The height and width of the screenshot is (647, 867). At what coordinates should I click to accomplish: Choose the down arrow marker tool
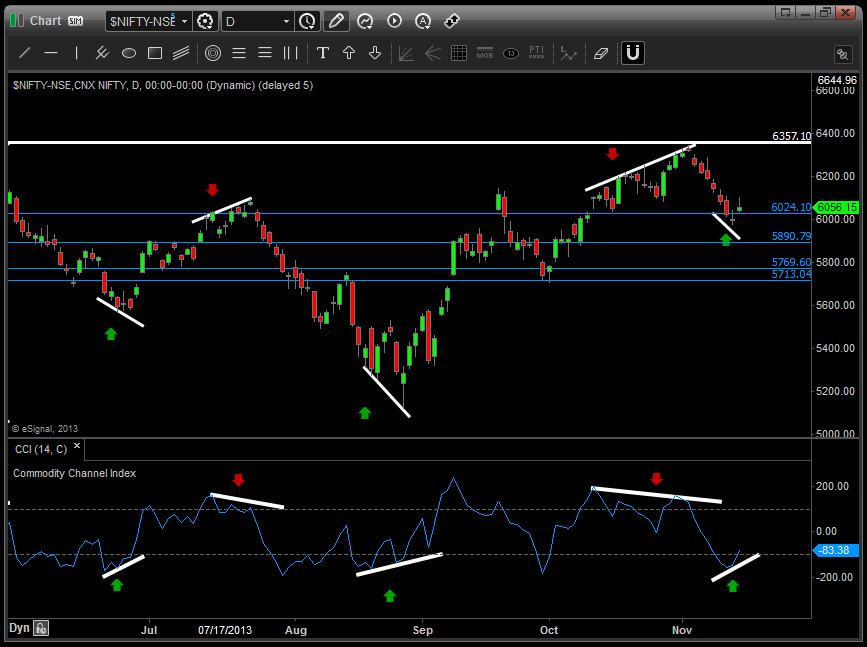pos(375,53)
